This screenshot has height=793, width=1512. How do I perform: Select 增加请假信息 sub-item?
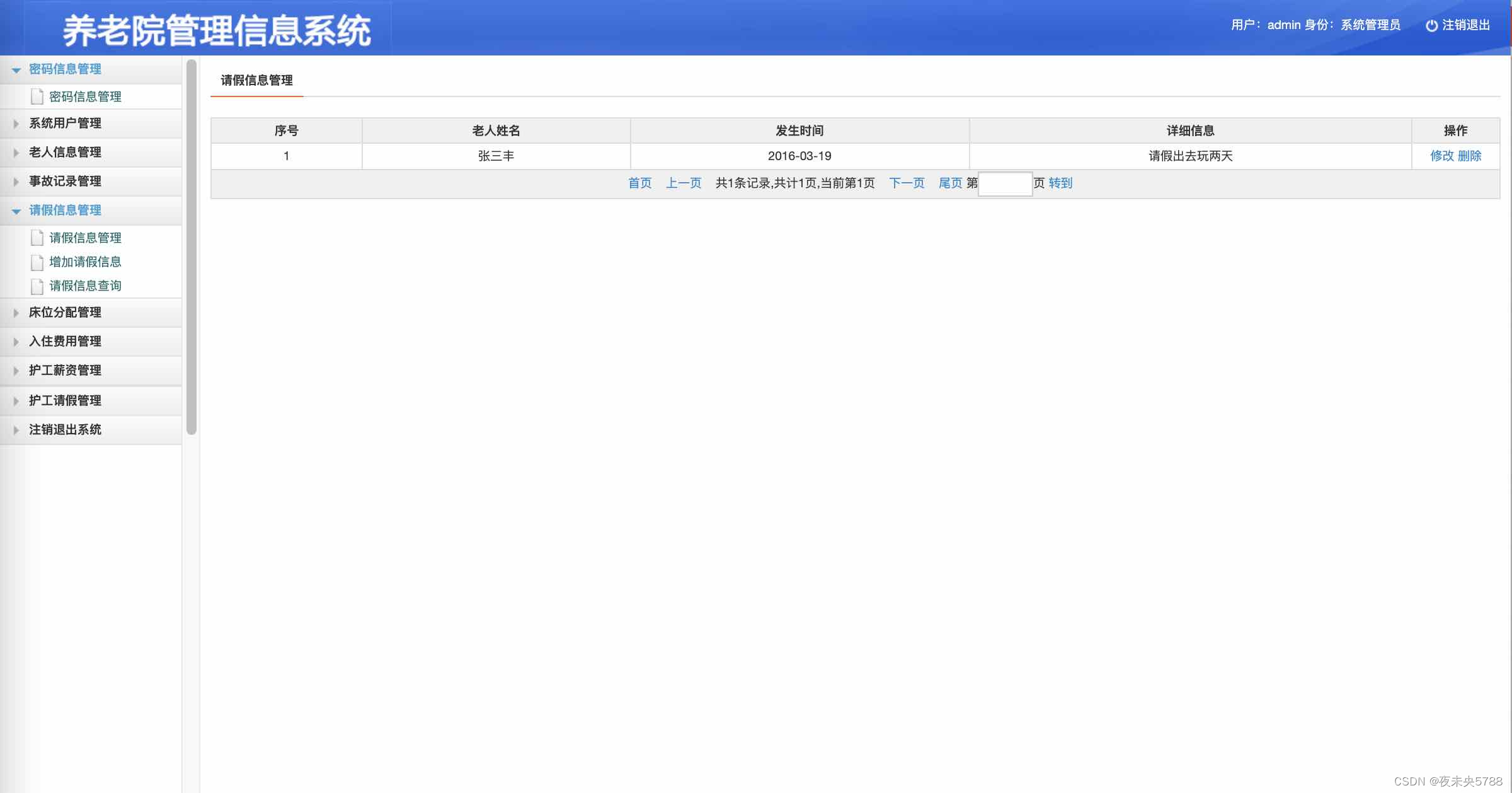[85, 262]
